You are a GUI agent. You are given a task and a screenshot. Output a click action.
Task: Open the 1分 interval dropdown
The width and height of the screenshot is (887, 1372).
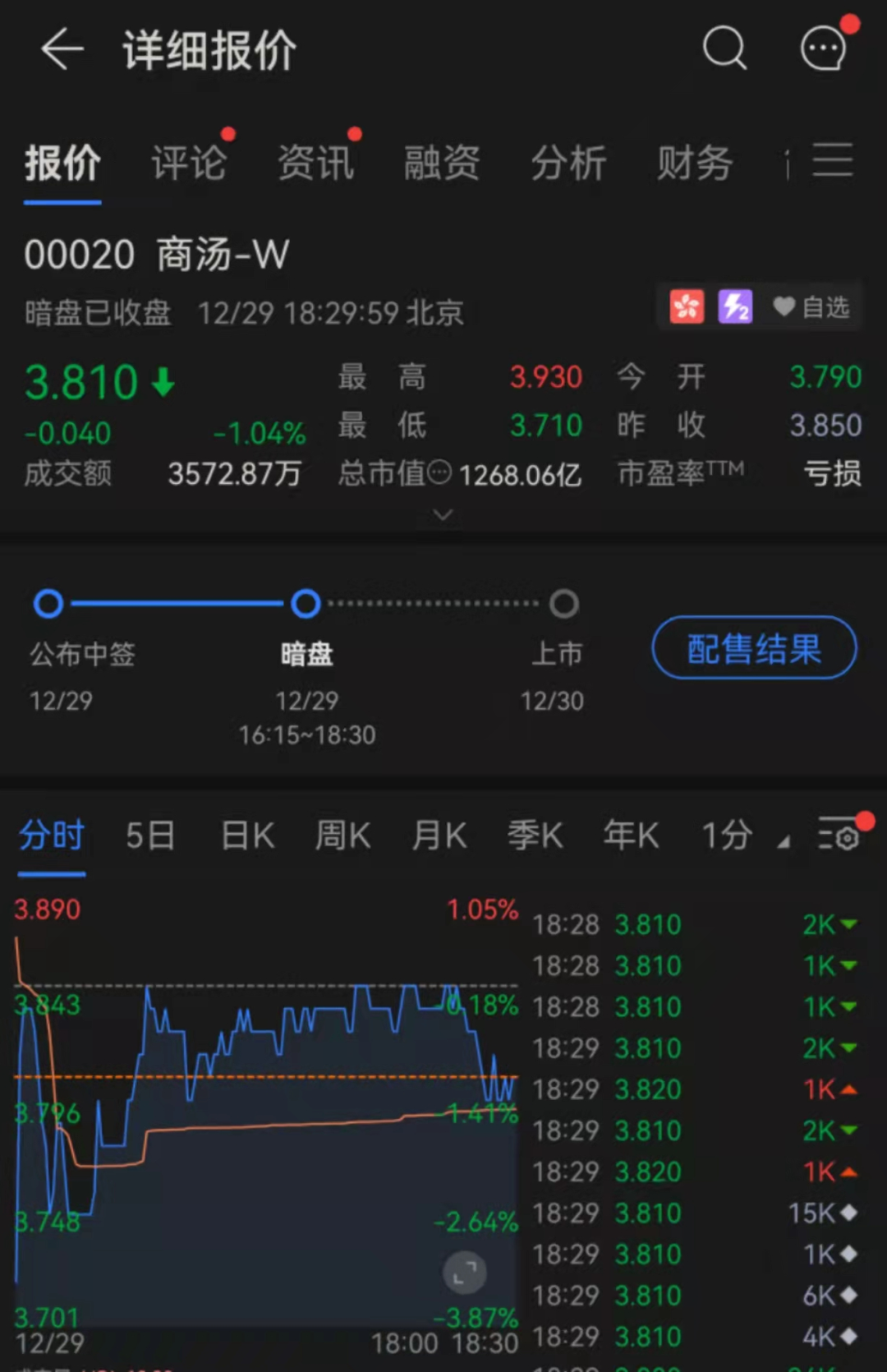746,836
